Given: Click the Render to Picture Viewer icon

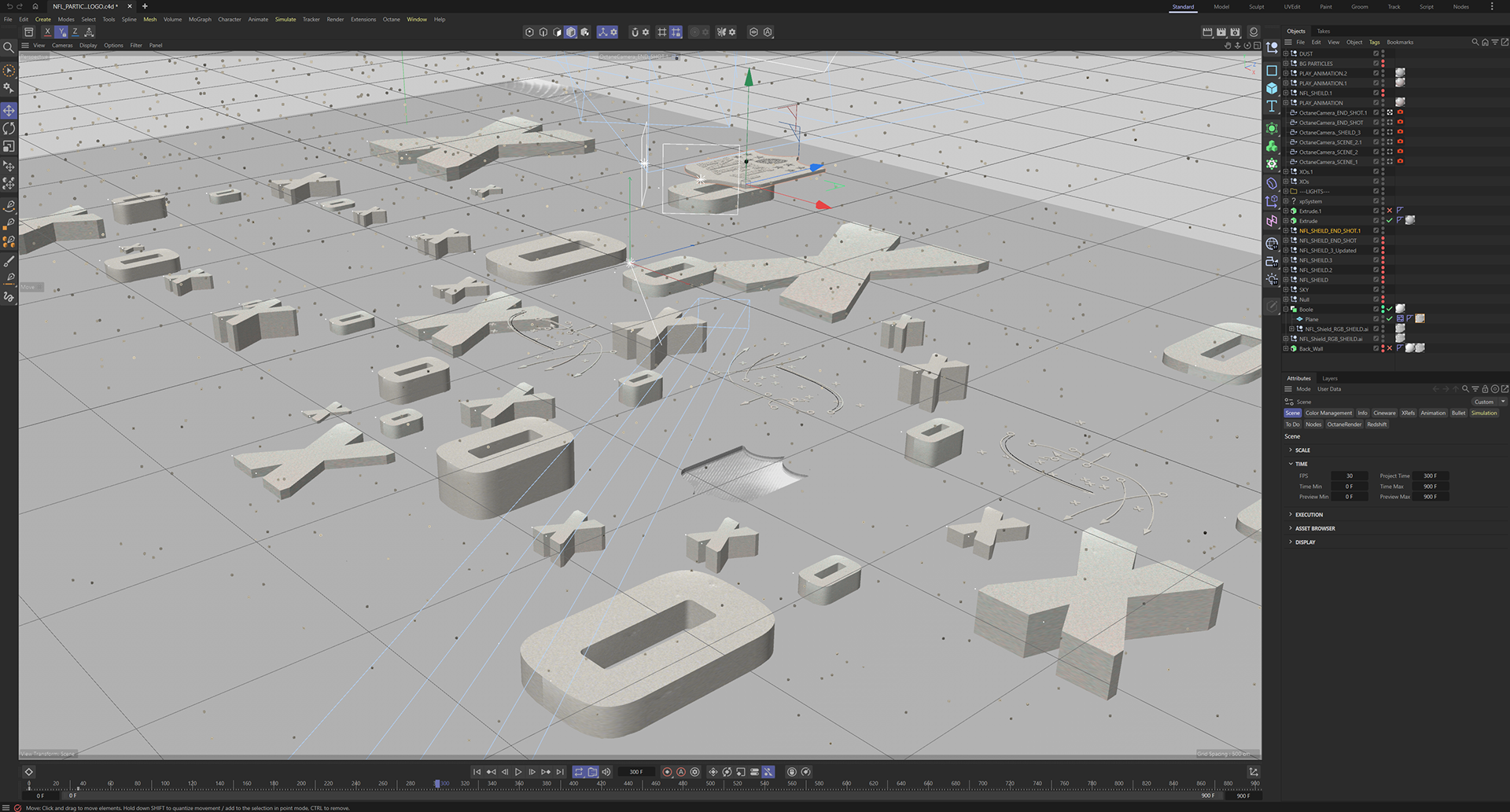Looking at the screenshot, I should coord(1221,32).
